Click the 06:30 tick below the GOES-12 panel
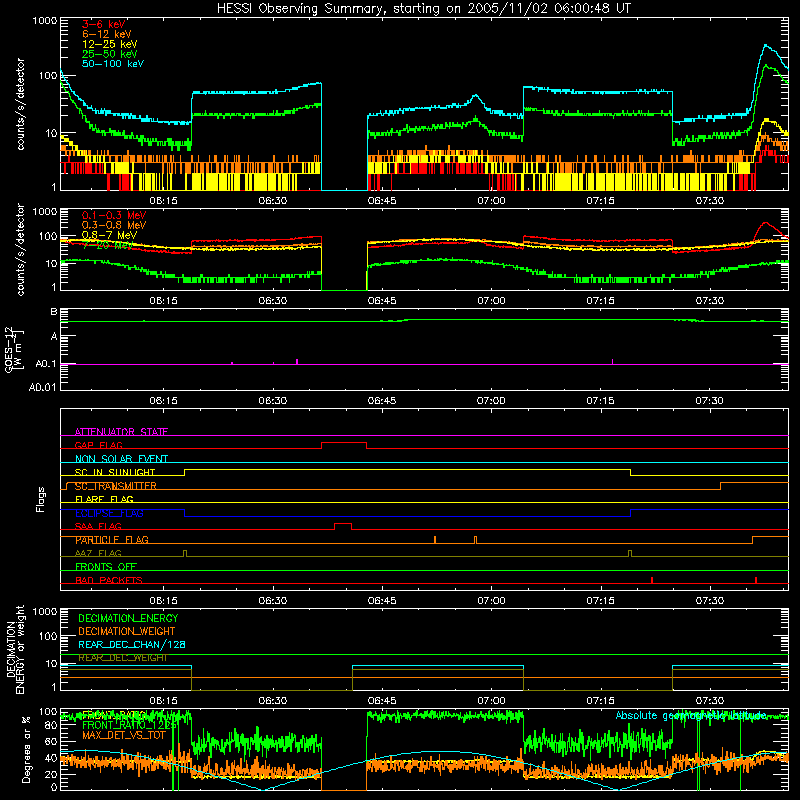This screenshot has height=800, width=800. (272, 401)
